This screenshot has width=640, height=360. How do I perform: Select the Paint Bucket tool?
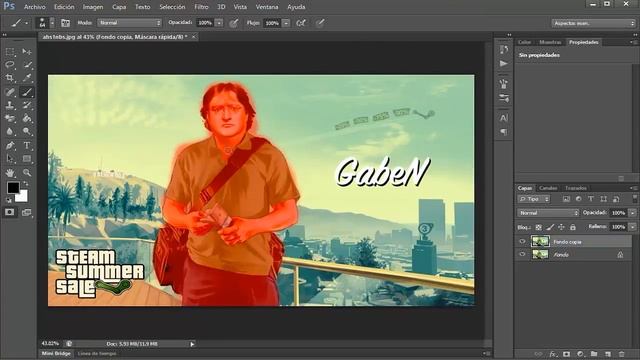point(27,118)
